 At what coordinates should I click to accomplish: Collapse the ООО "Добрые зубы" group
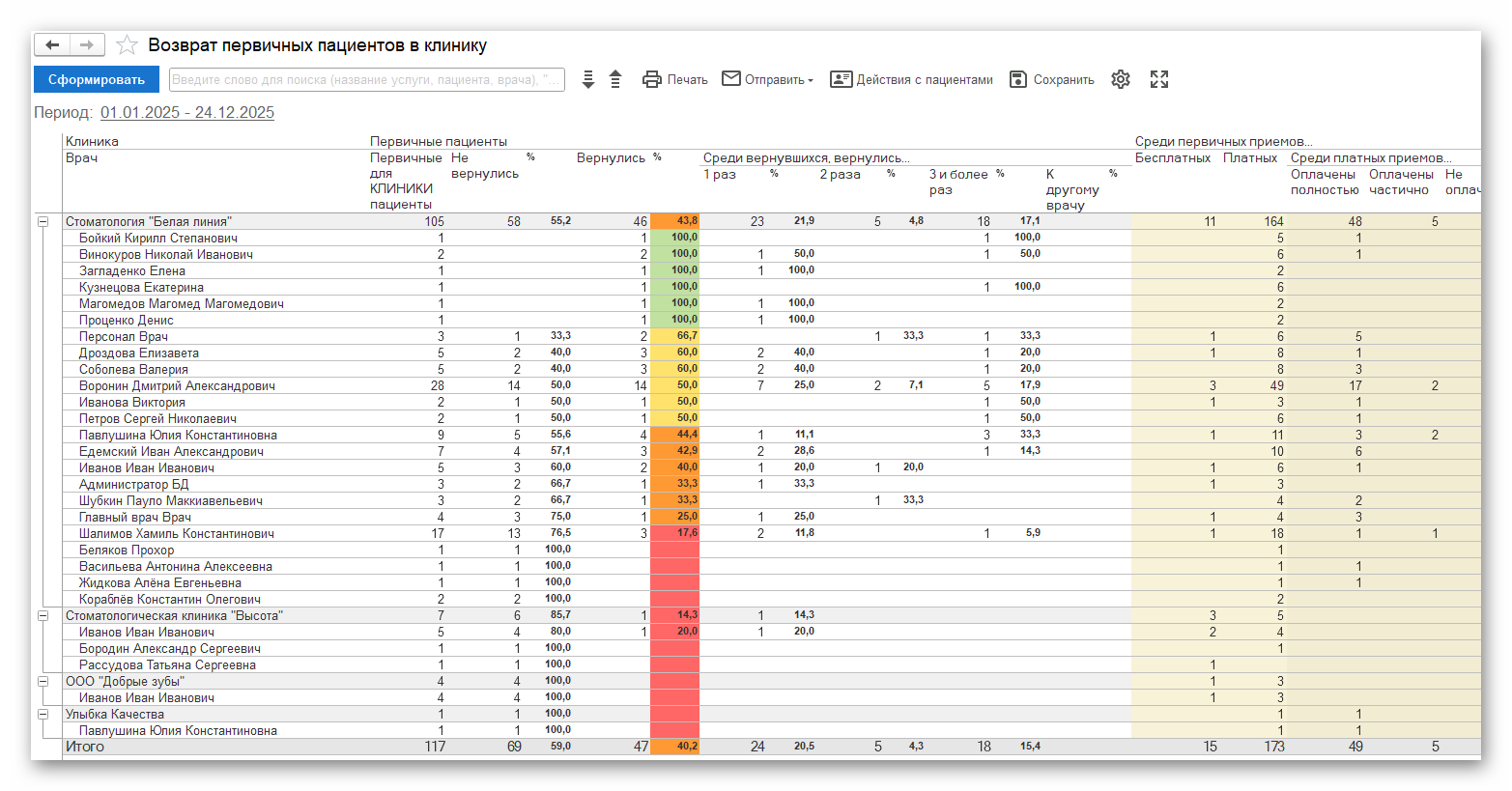(43, 682)
